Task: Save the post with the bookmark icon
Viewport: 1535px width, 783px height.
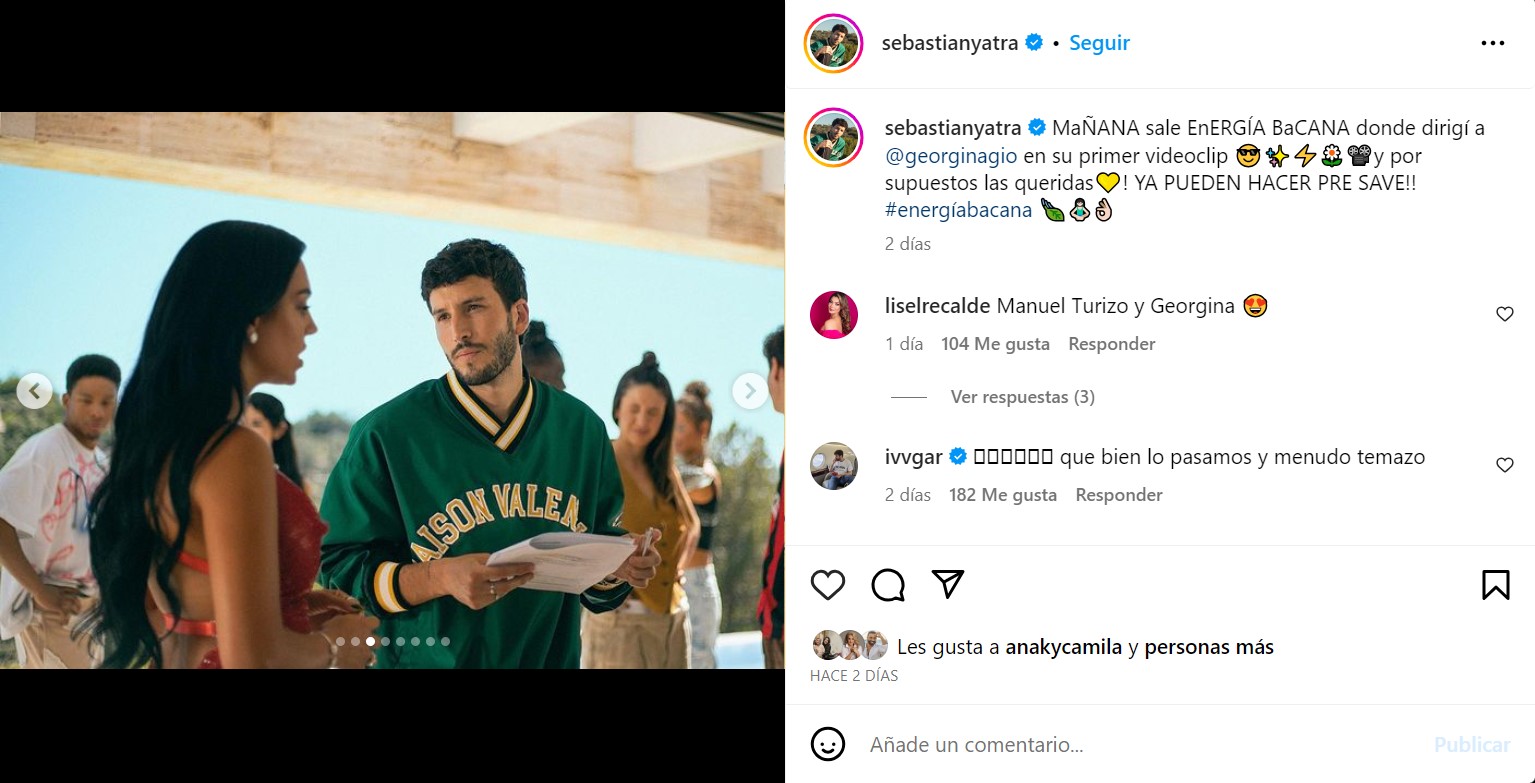Action: 1495,585
